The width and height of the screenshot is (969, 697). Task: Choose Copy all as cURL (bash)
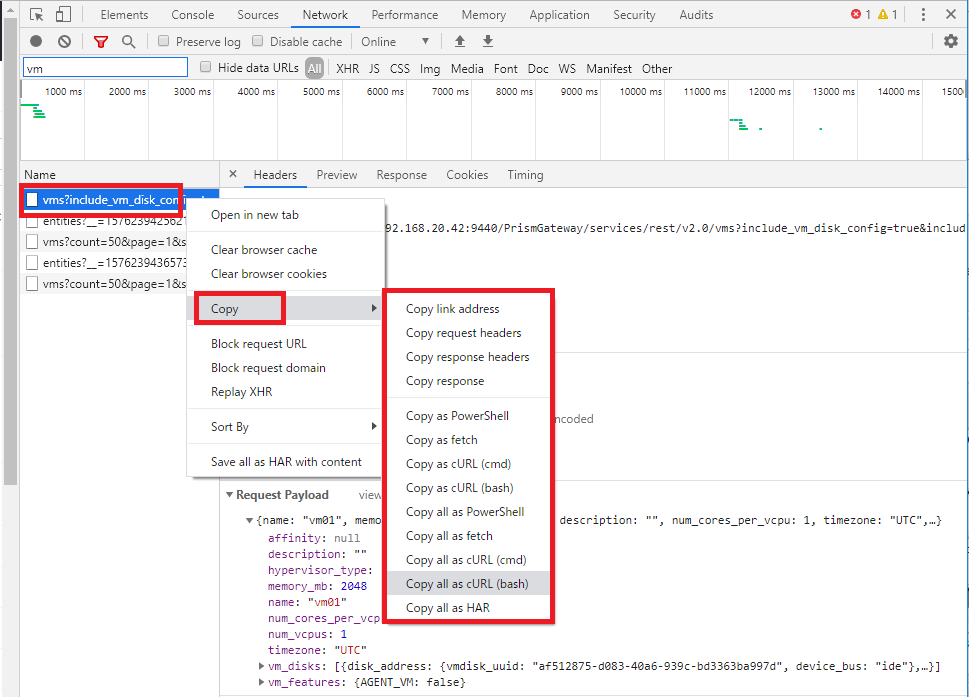(468, 584)
